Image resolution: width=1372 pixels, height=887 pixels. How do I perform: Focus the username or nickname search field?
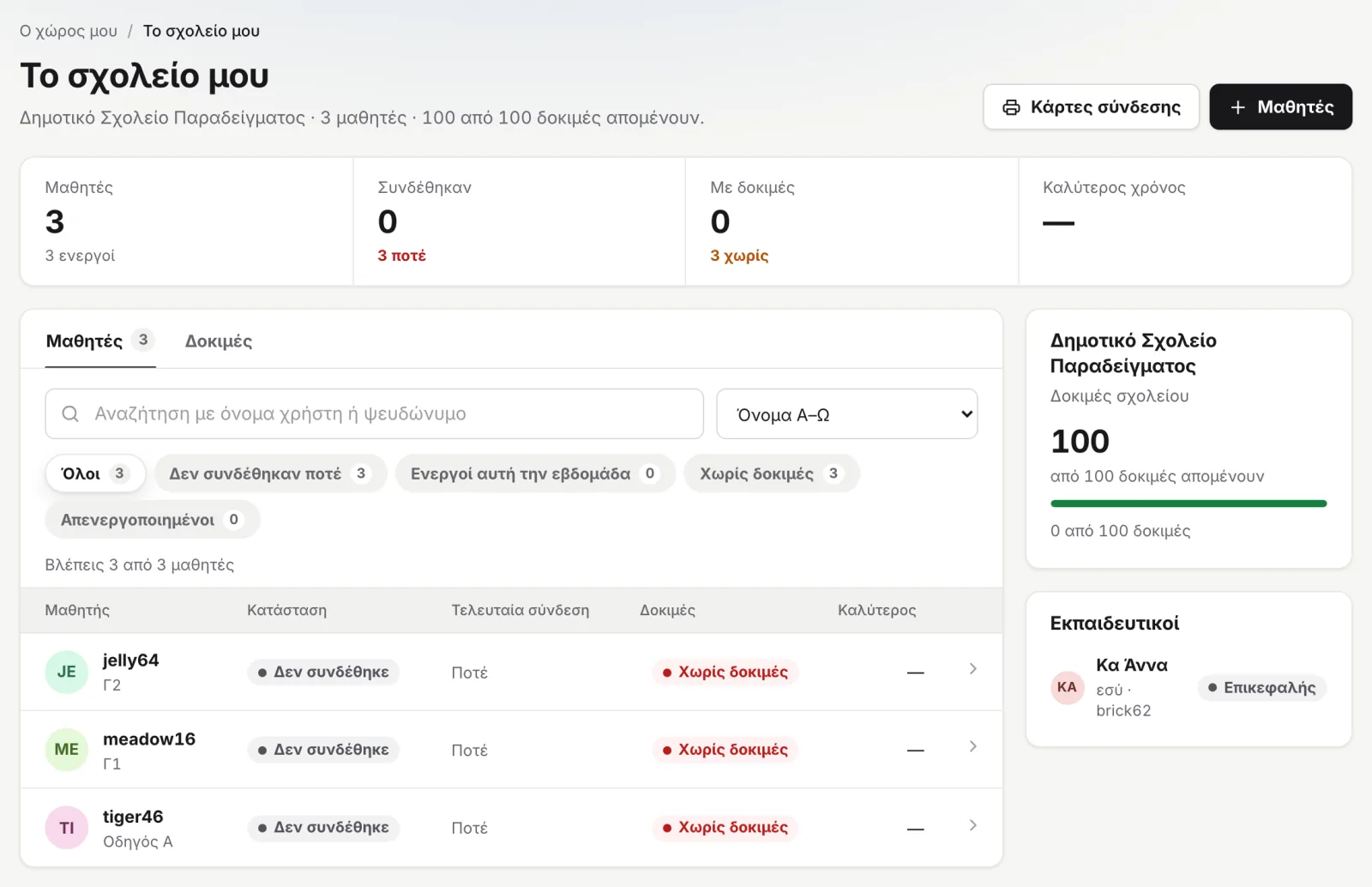tap(375, 413)
